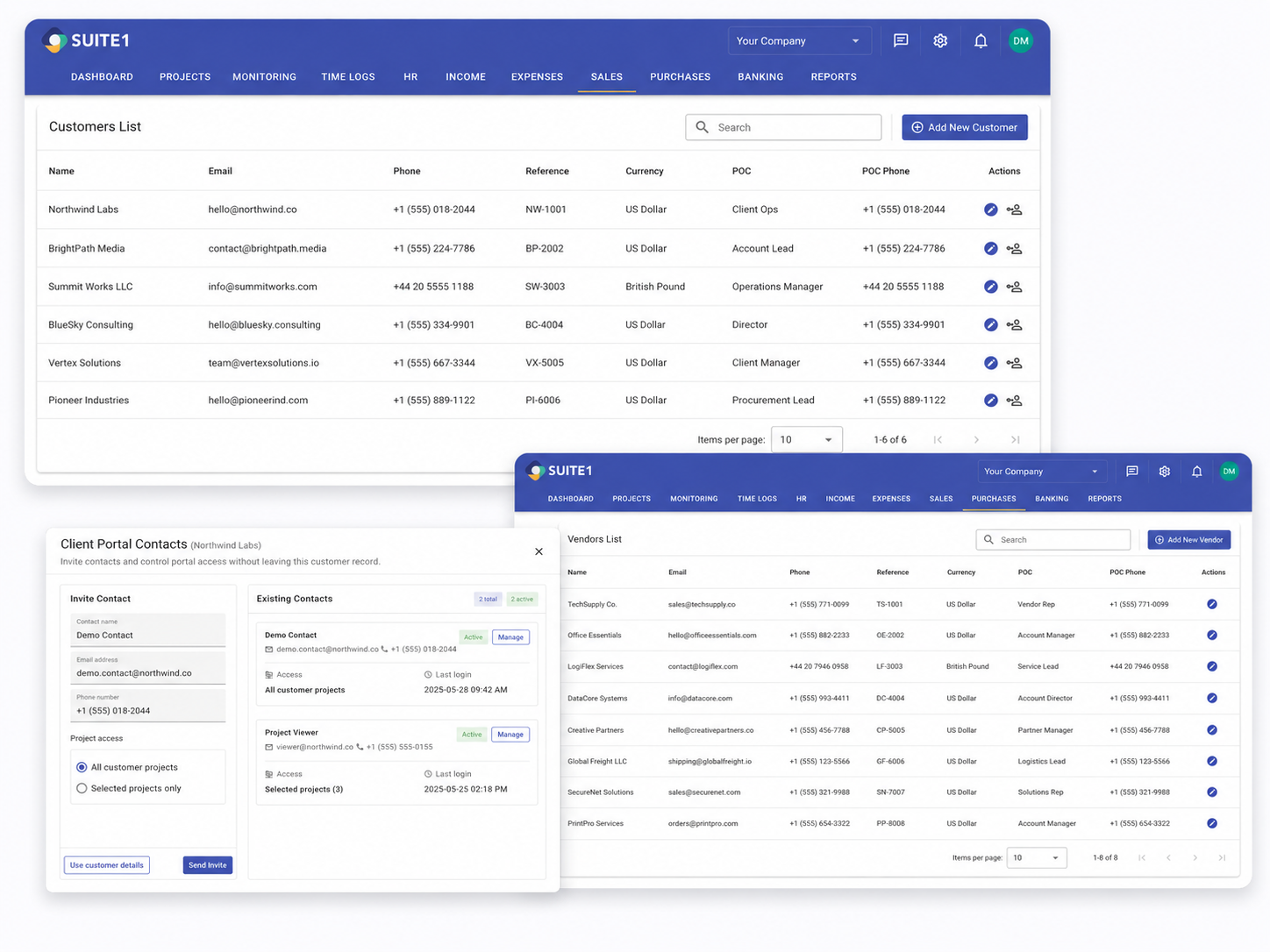Open Banking tab in Customers window
1270x952 pixels.
(760, 77)
